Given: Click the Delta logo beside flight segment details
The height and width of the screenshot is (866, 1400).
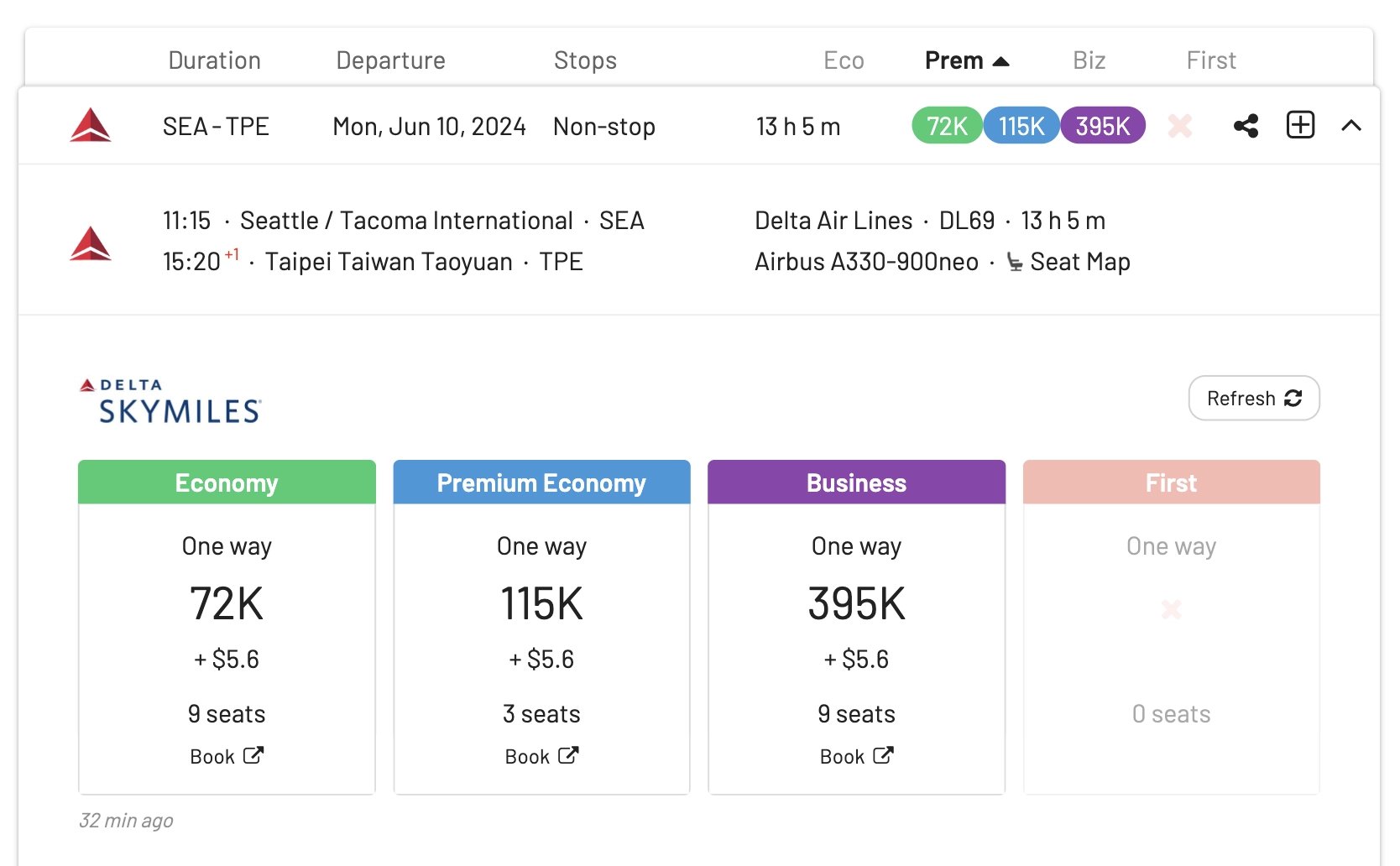Looking at the screenshot, I should [91, 243].
